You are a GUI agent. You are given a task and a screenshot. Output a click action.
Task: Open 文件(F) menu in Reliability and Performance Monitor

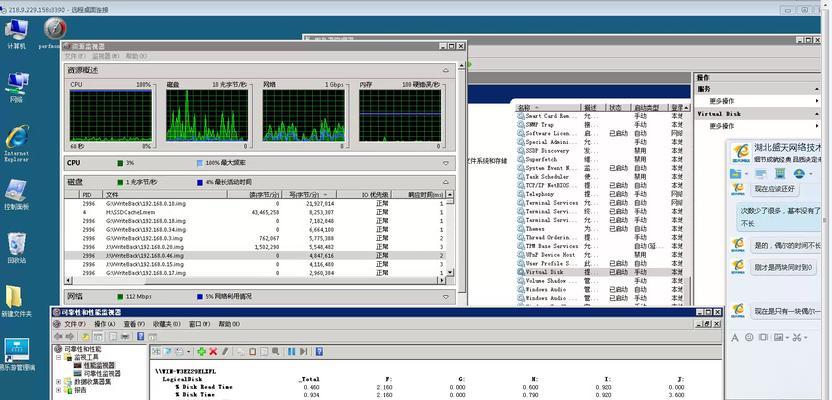tap(75, 324)
